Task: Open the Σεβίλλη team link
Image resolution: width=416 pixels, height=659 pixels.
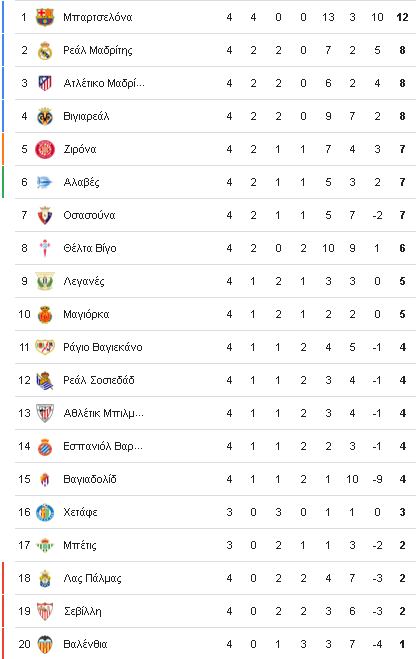Action: pos(83,611)
